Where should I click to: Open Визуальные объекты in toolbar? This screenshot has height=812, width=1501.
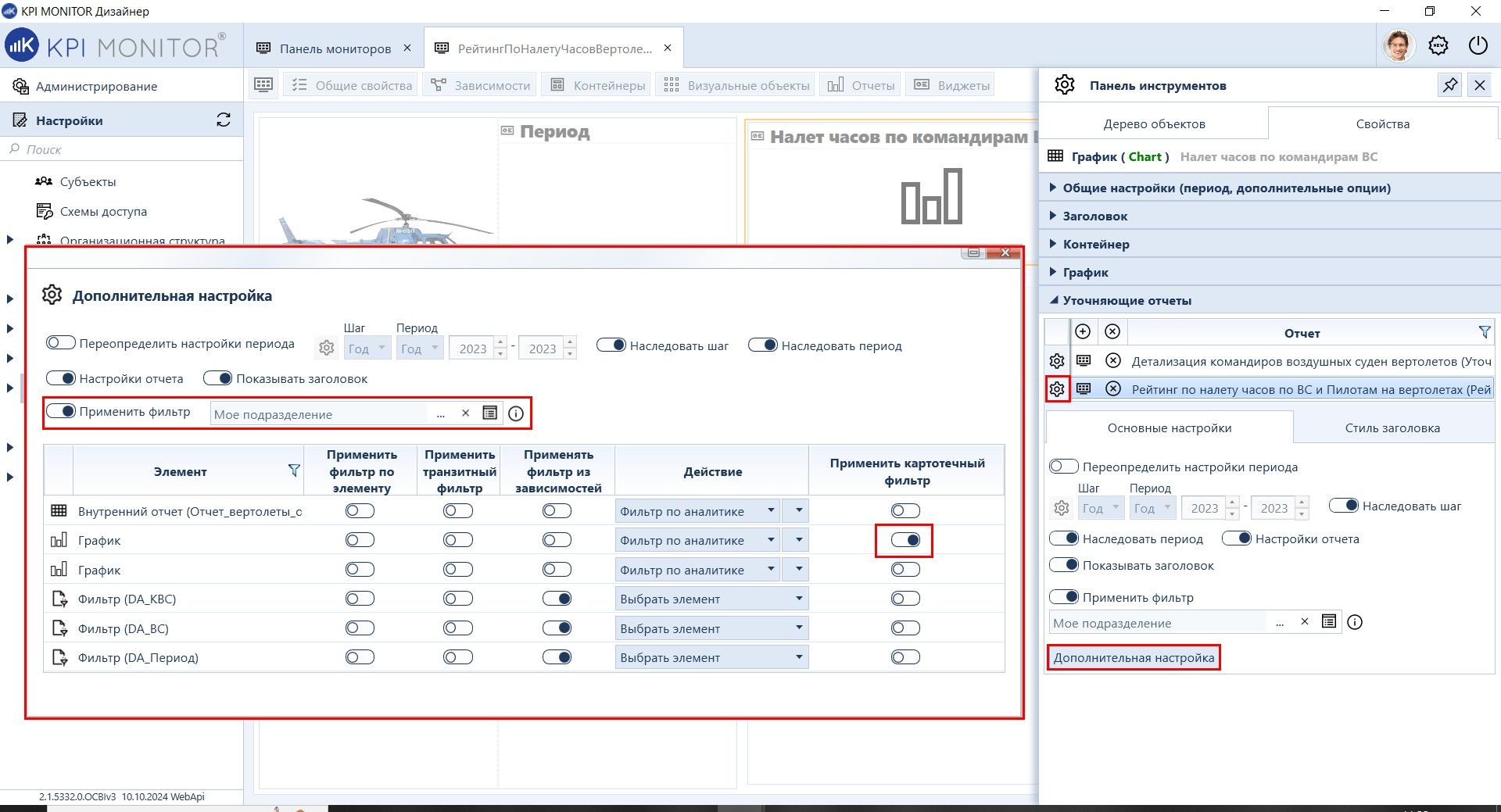point(736,85)
